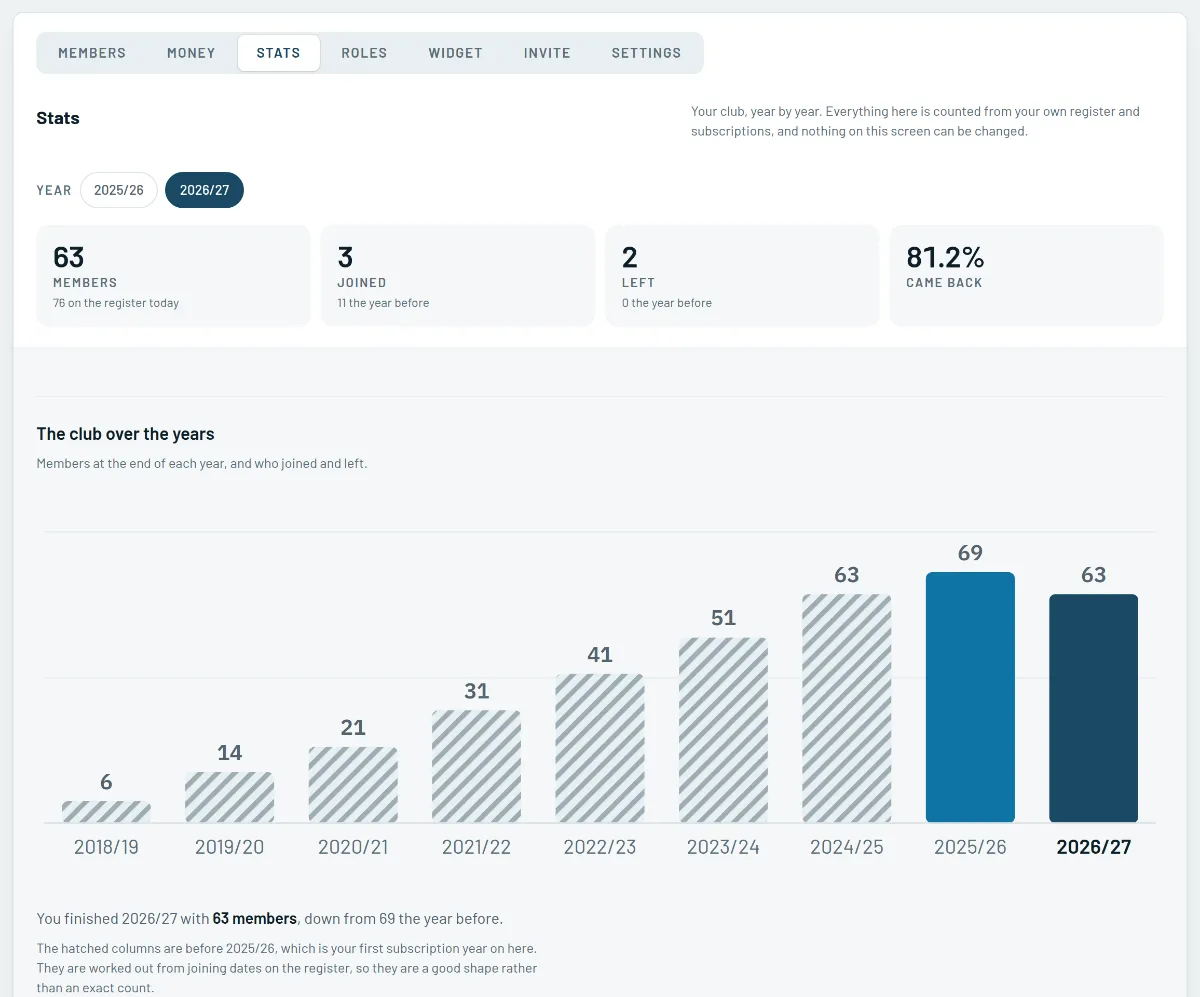The height and width of the screenshot is (997, 1200).
Task: Select the 2025/26 year pill
Action: tap(119, 190)
